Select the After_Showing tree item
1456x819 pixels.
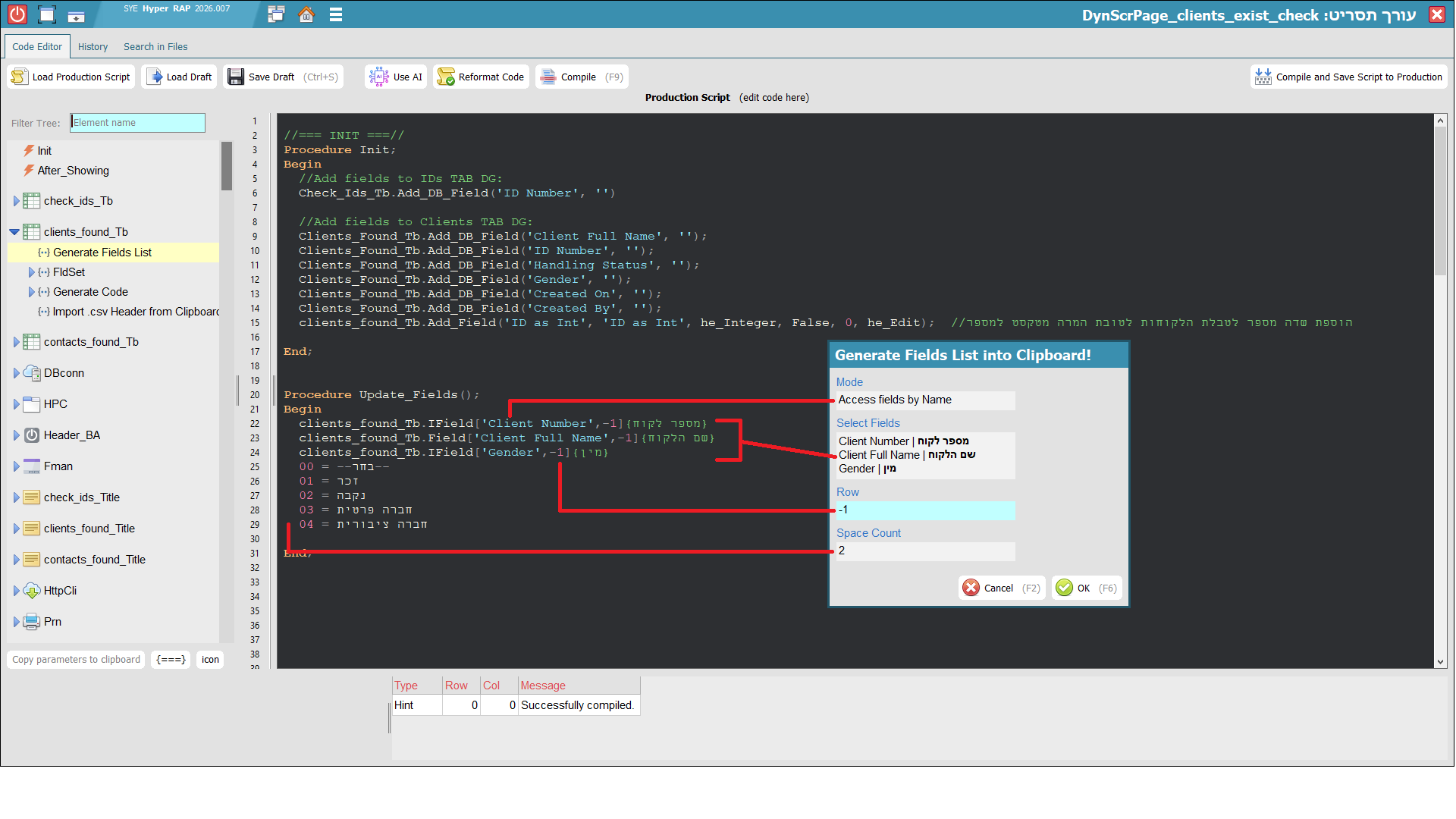point(73,171)
